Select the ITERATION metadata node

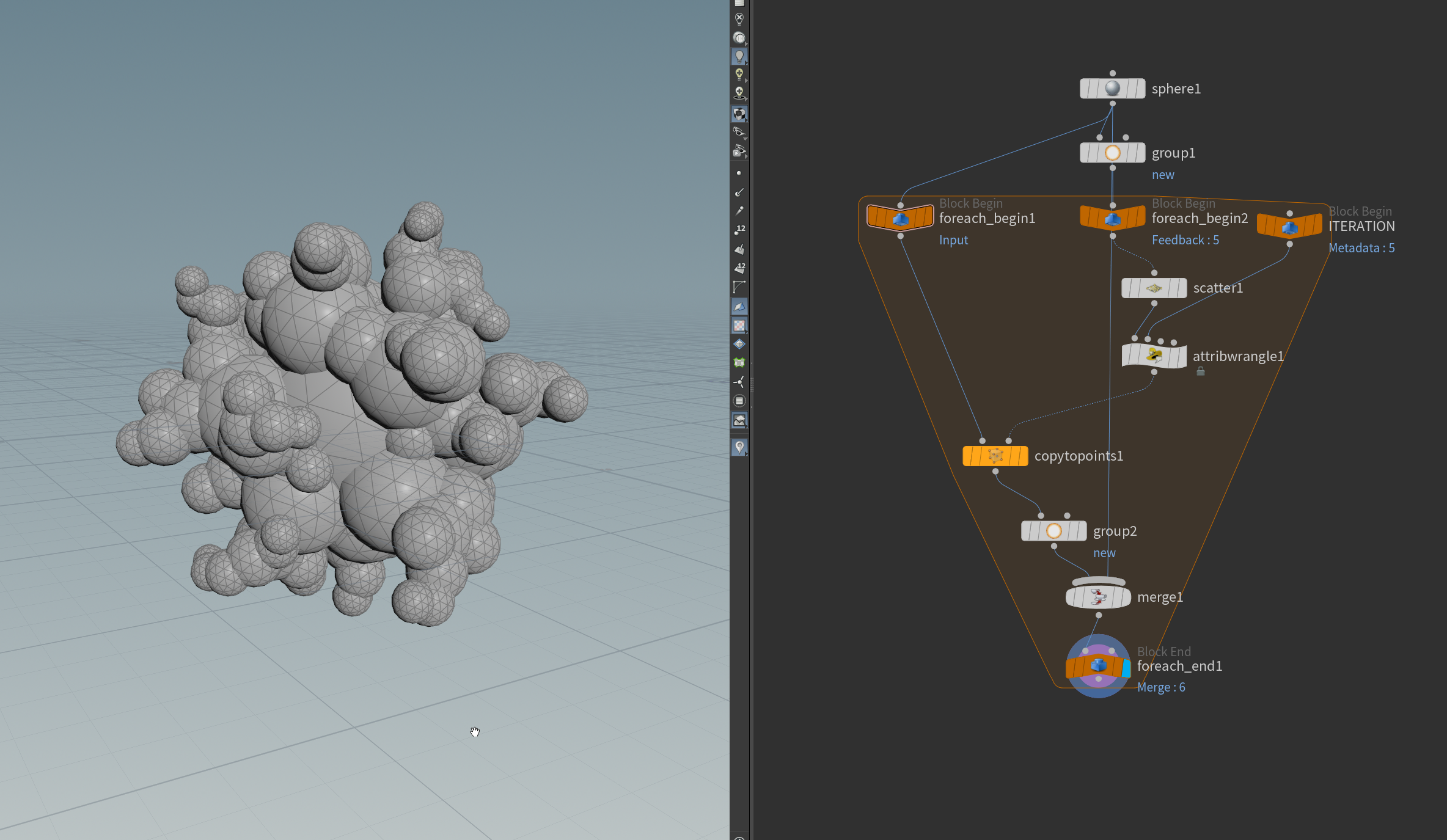pos(1289,227)
